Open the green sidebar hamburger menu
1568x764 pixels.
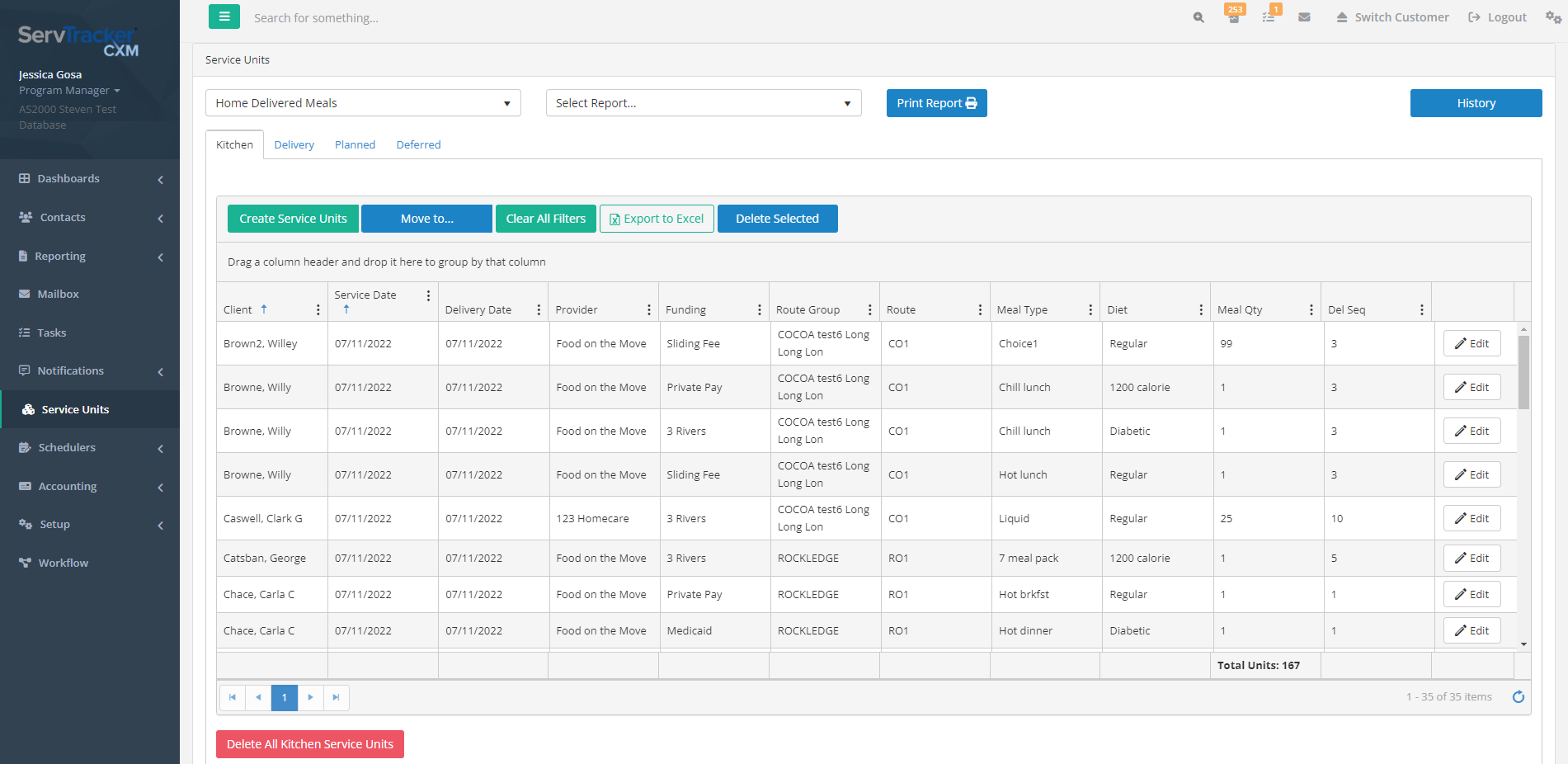tap(224, 17)
